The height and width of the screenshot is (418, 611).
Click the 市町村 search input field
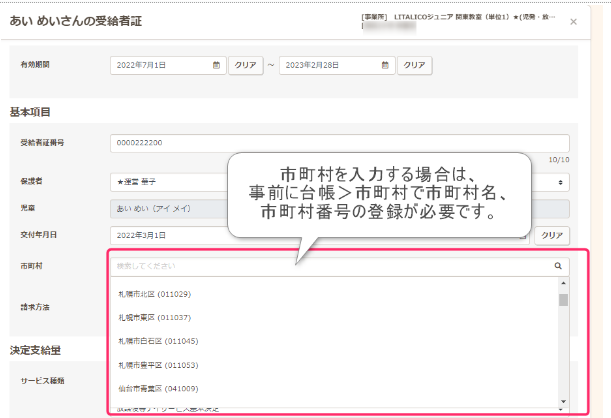pyautogui.click(x=330, y=267)
